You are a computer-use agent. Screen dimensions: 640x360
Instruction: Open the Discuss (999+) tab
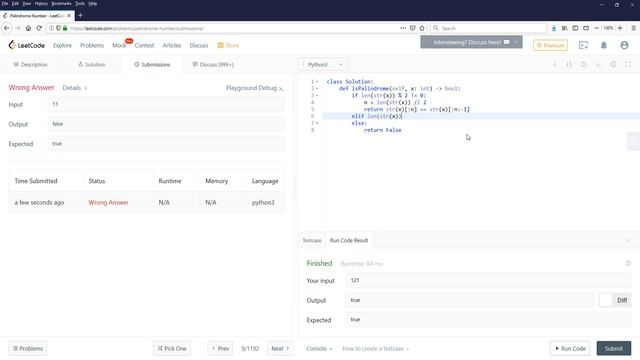pyautogui.click(x=213, y=64)
